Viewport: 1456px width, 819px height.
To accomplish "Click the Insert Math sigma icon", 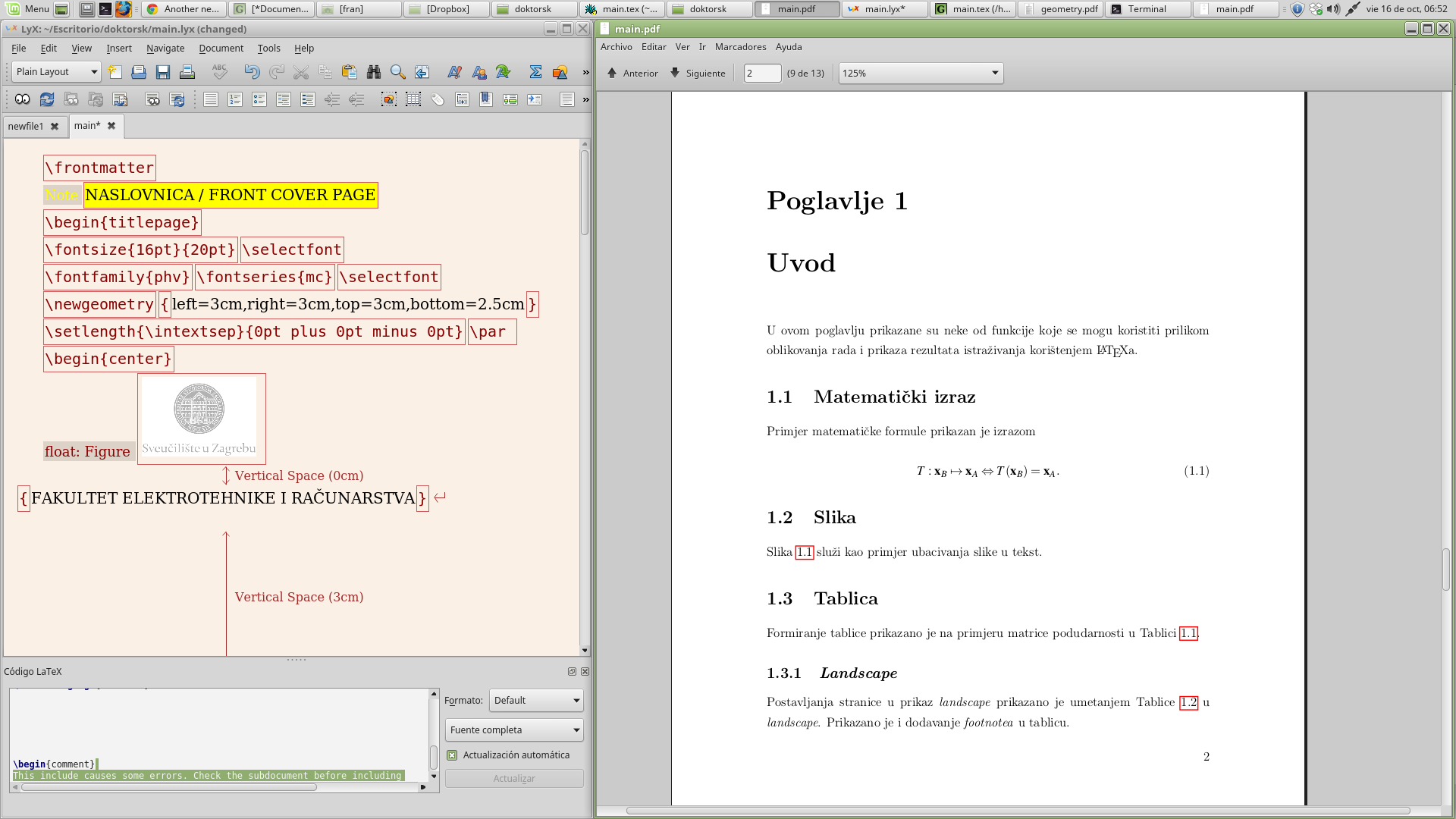I will coord(535,72).
